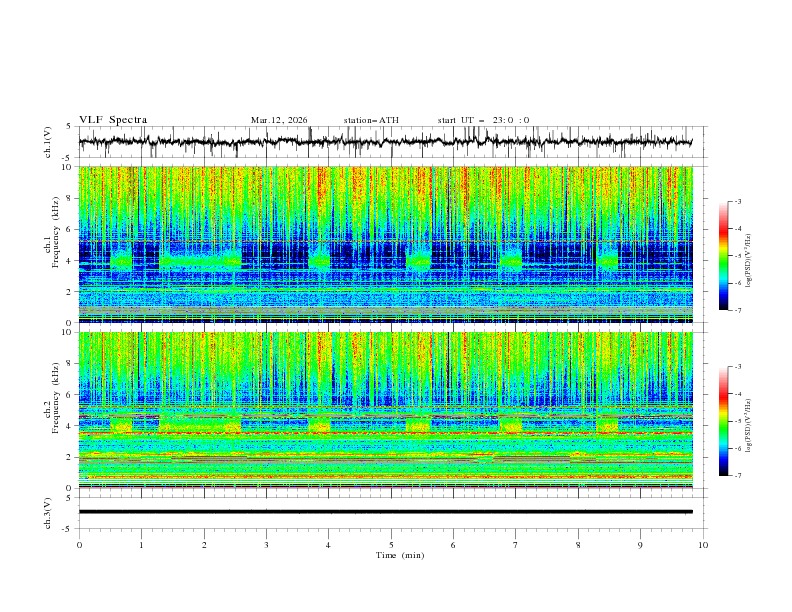The height and width of the screenshot is (612, 792).
Task: Click the 'station=ATH' label
Action: pyautogui.click(x=371, y=120)
